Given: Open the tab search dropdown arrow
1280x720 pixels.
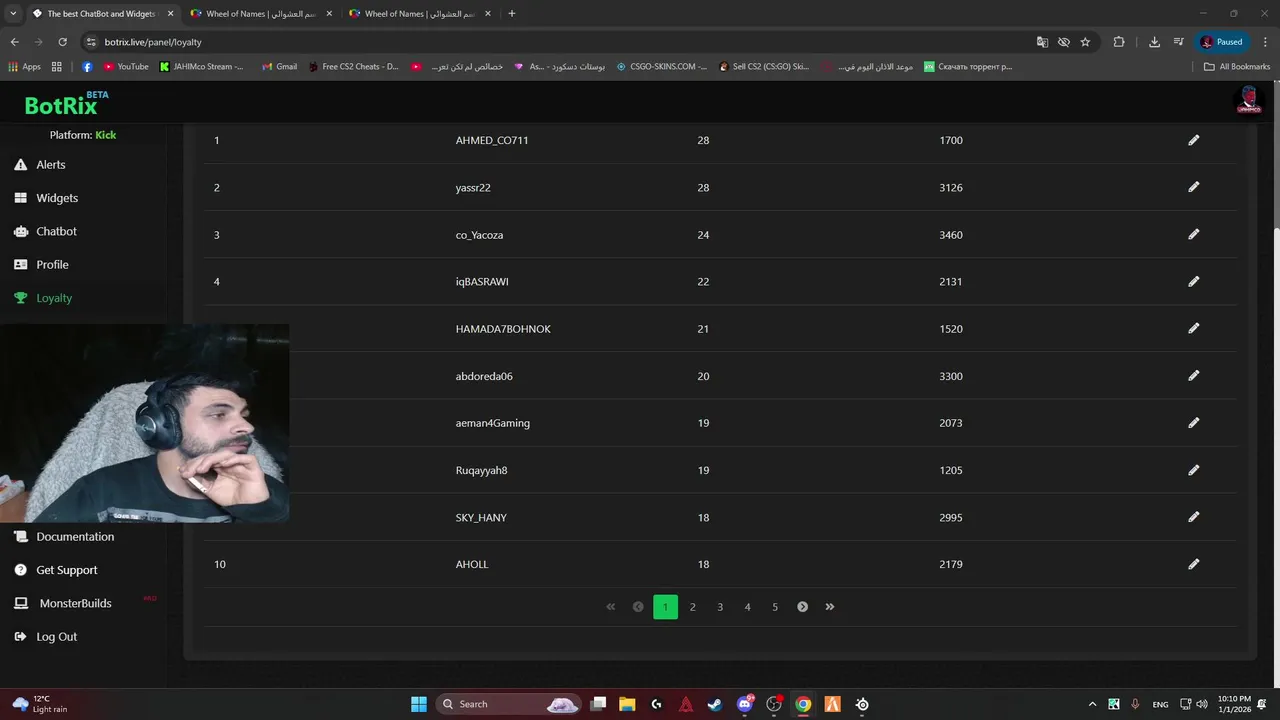Looking at the screenshot, I should [13, 14].
